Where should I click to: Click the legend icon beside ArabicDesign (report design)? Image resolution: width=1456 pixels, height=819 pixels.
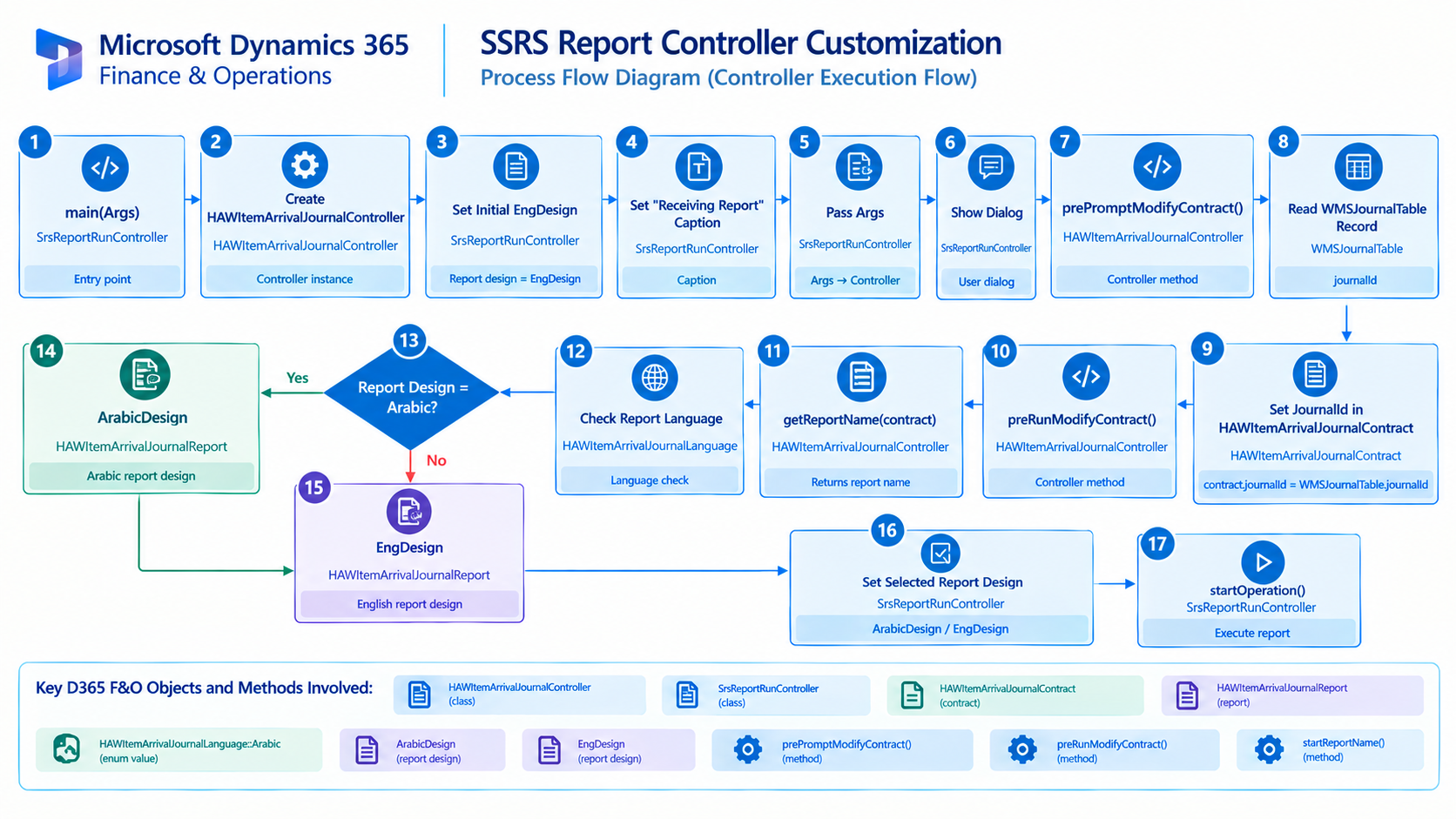(x=367, y=749)
